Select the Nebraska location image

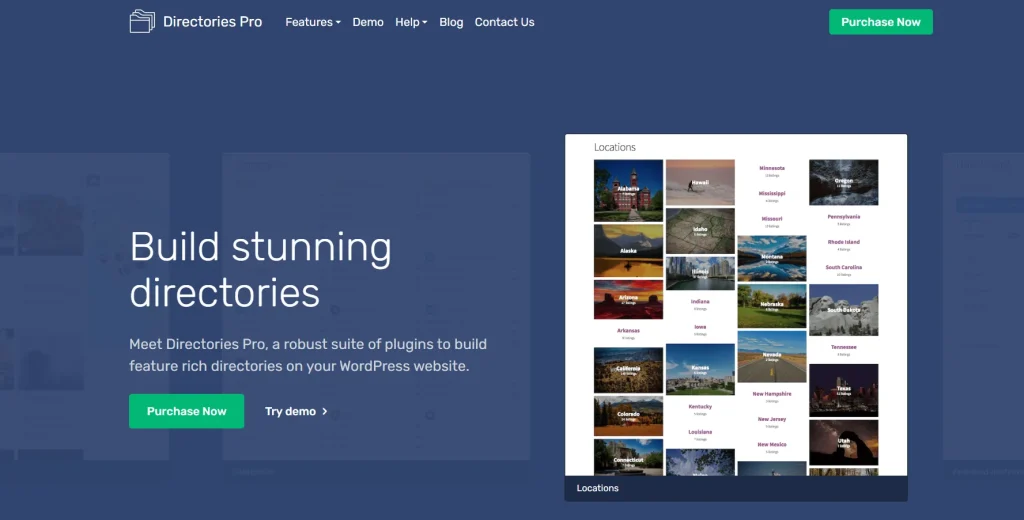point(772,306)
